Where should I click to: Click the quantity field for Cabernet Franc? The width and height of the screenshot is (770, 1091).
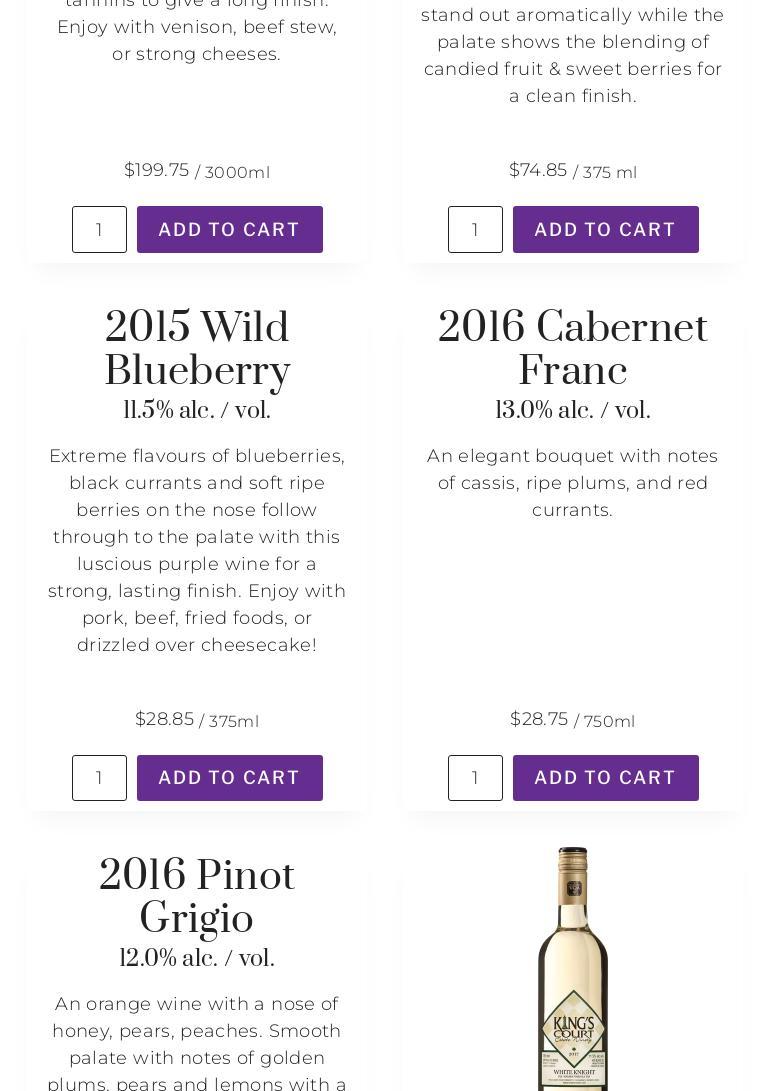click(x=475, y=778)
